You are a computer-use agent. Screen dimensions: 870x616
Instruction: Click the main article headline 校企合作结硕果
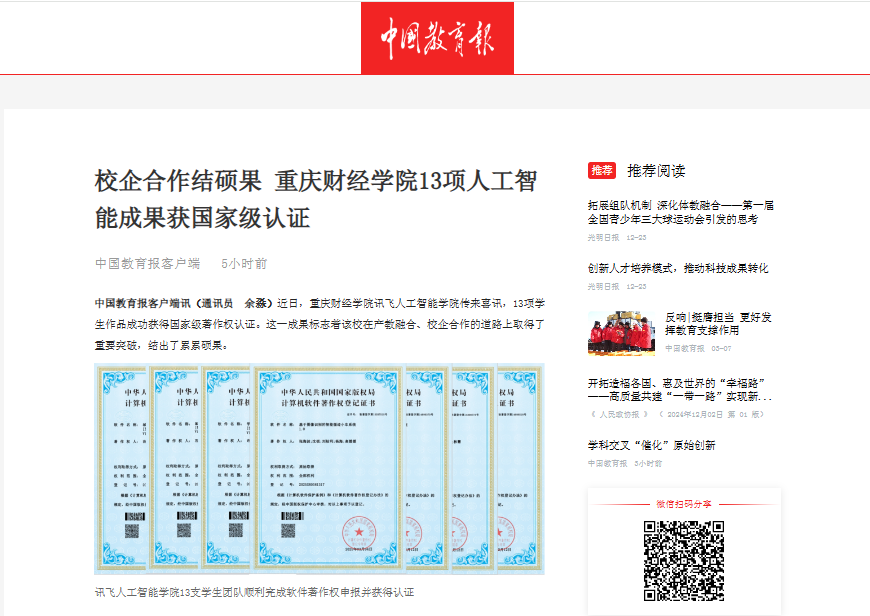coord(315,199)
